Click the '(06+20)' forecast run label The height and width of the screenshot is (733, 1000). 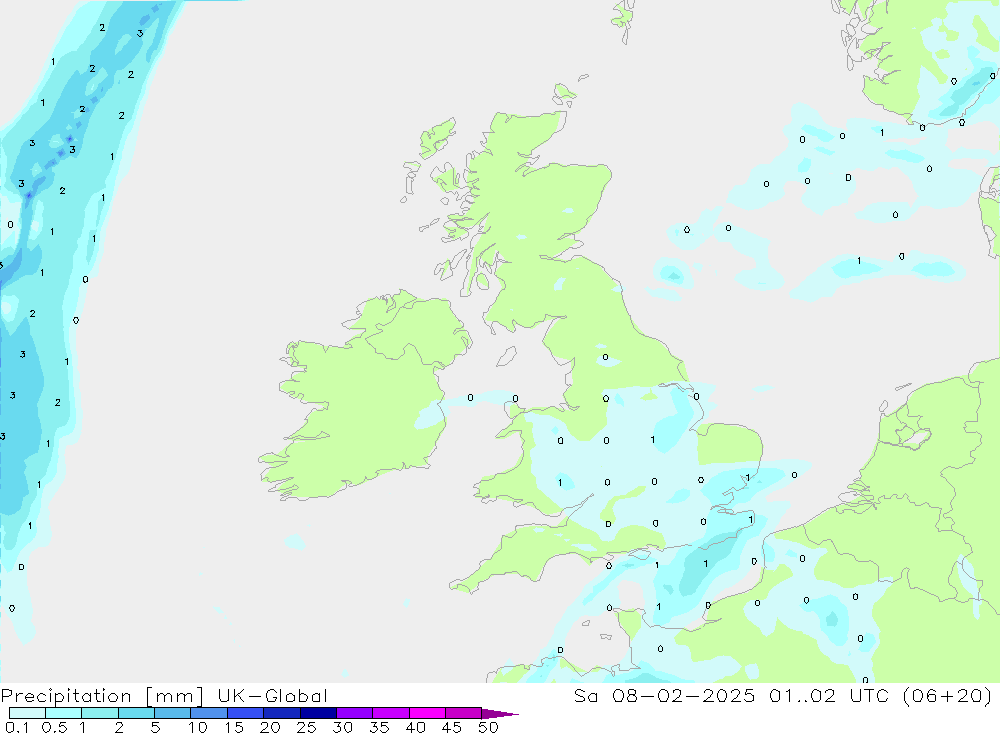coord(947,696)
